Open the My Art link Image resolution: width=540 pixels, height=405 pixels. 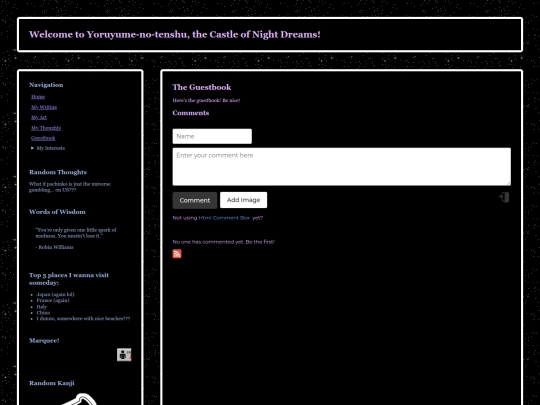click(39, 117)
